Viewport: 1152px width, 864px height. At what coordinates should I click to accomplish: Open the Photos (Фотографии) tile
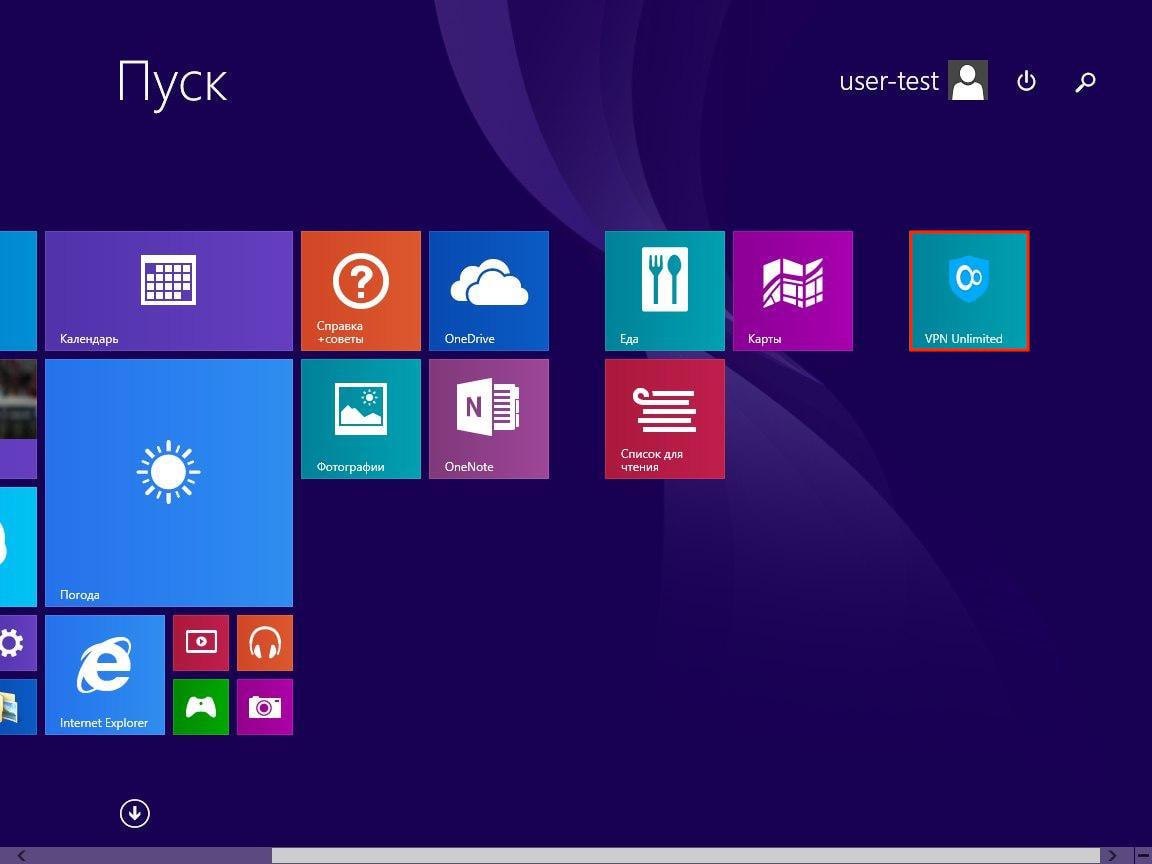coord(360,419)
